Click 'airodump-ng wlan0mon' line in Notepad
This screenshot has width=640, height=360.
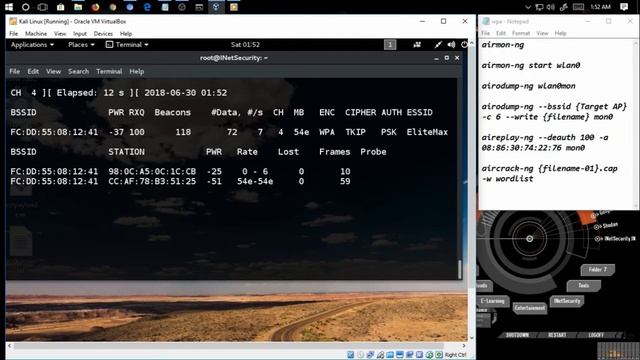tap(528, 86)
